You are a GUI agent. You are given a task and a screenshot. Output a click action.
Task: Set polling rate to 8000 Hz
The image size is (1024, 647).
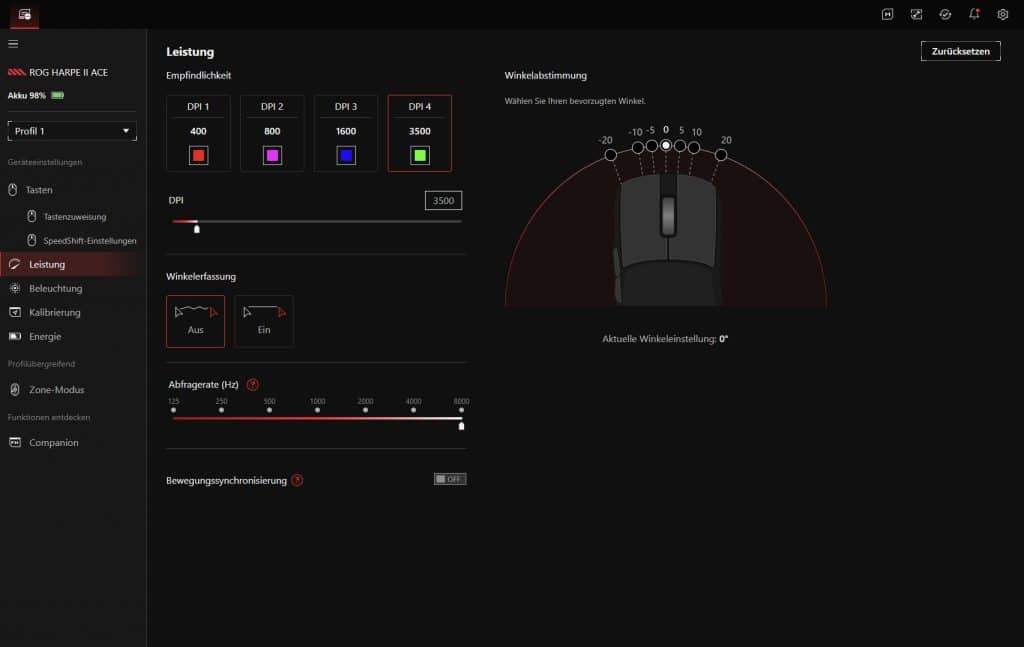(461, 410)
